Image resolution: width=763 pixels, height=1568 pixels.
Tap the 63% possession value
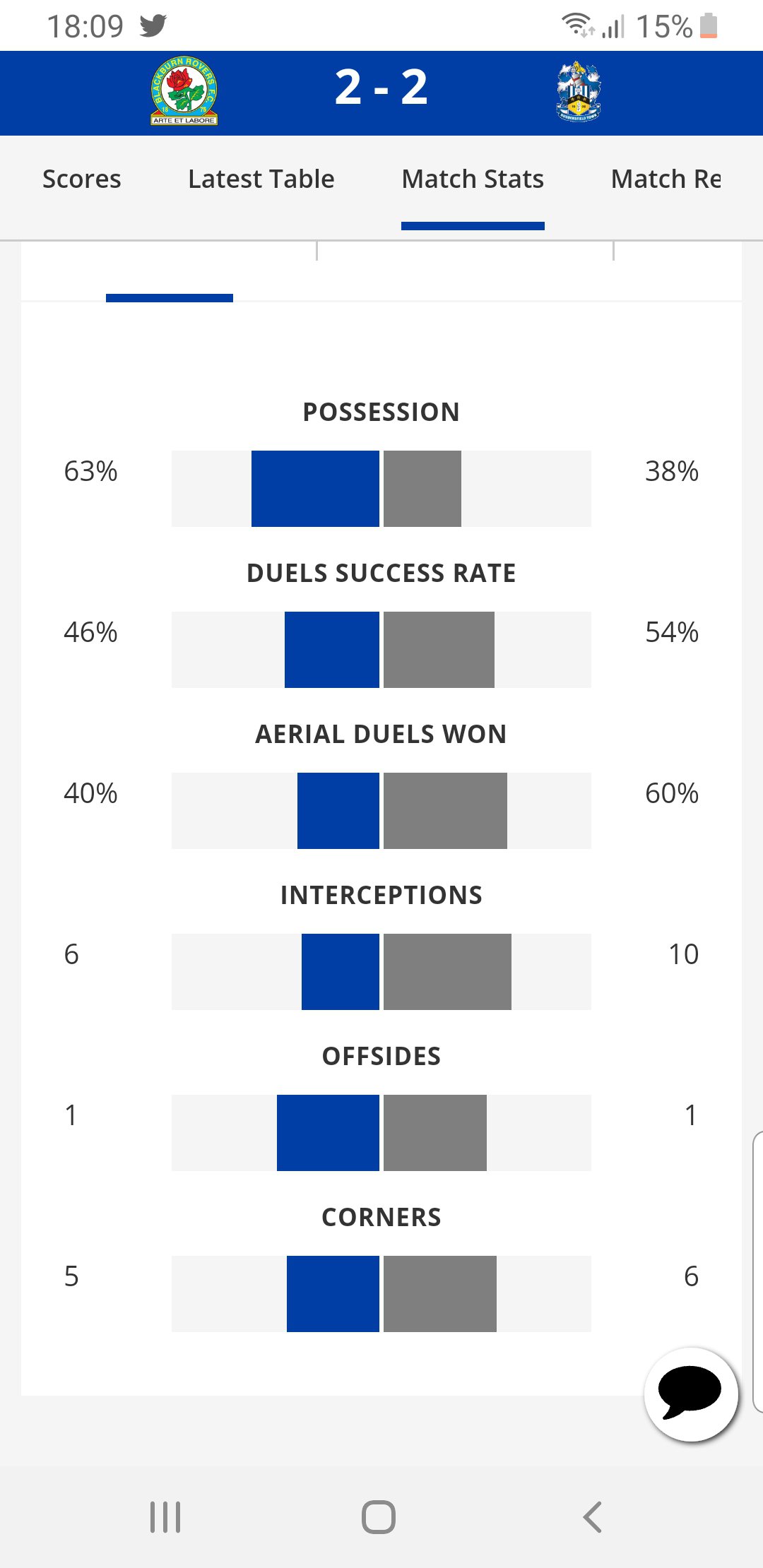click(x=90, y=472)
